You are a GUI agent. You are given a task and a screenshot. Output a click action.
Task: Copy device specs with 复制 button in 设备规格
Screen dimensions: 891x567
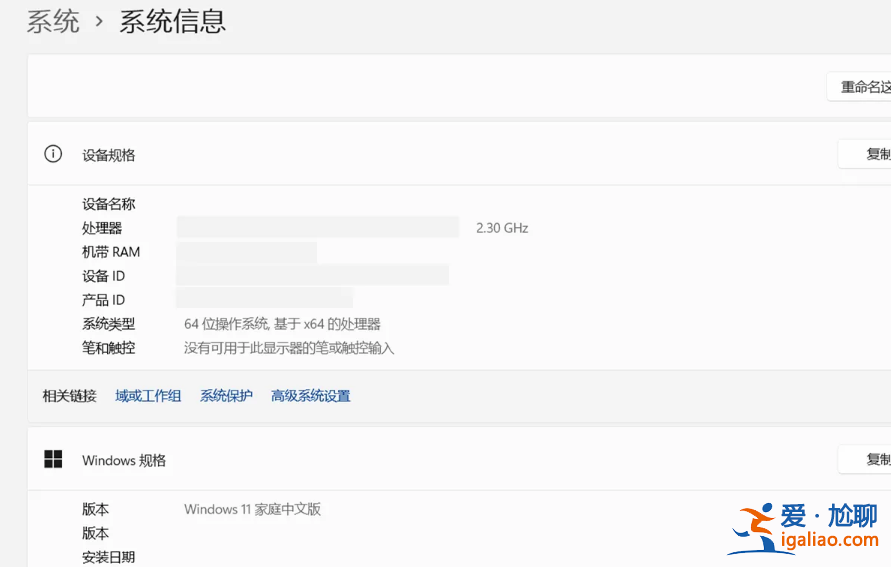pos(865,154)
